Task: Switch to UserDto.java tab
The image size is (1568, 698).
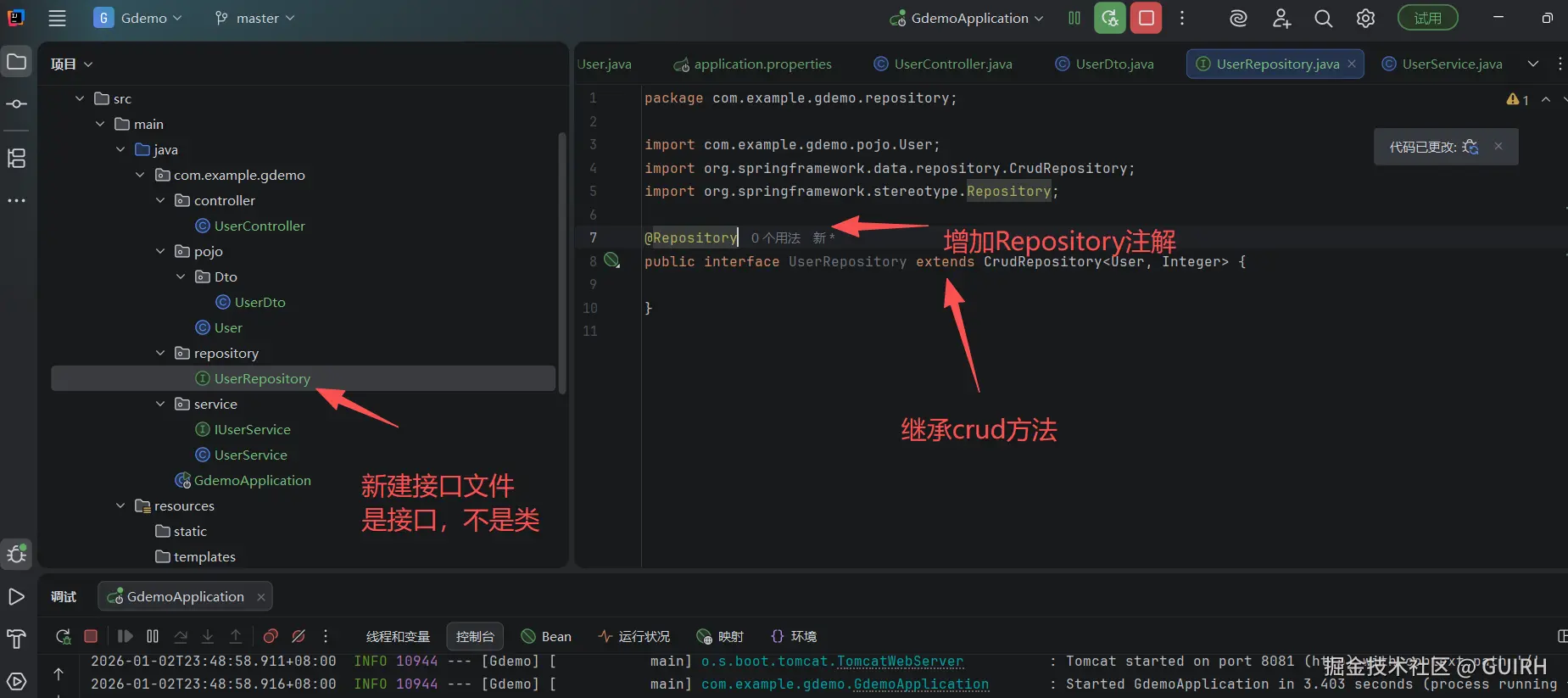Action: coord(1104,64)
